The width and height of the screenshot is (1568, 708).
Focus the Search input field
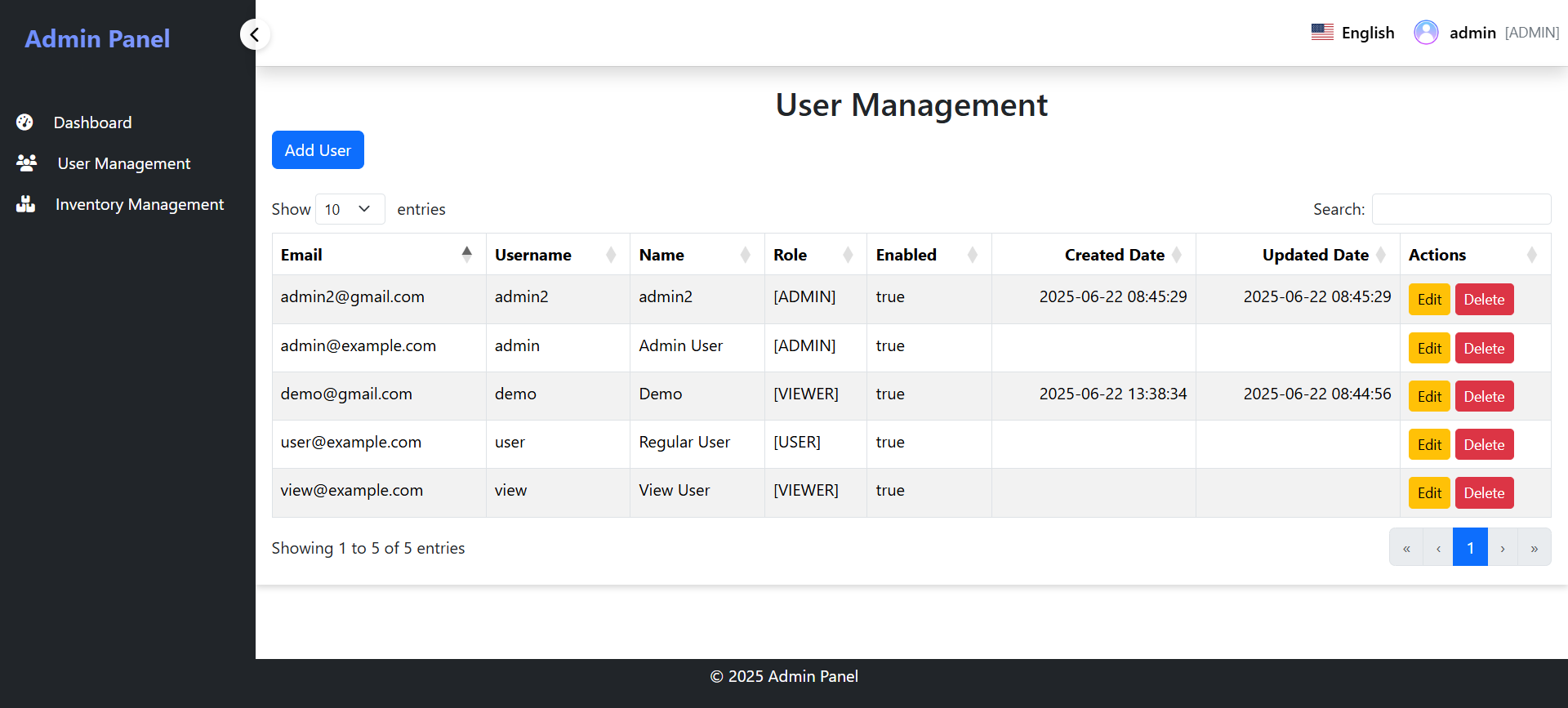1461,209
